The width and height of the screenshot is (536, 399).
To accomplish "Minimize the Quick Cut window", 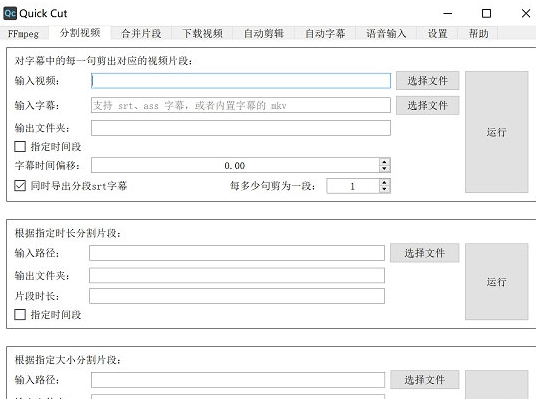I will (447, 13).
